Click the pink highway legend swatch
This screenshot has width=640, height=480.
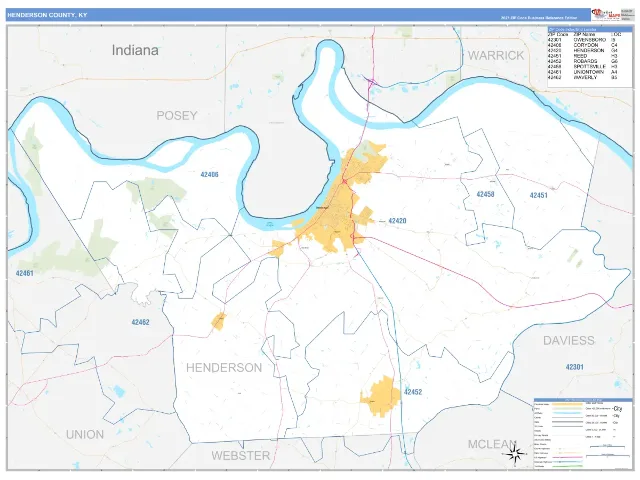pyautogui.click(x=567, y=457)
